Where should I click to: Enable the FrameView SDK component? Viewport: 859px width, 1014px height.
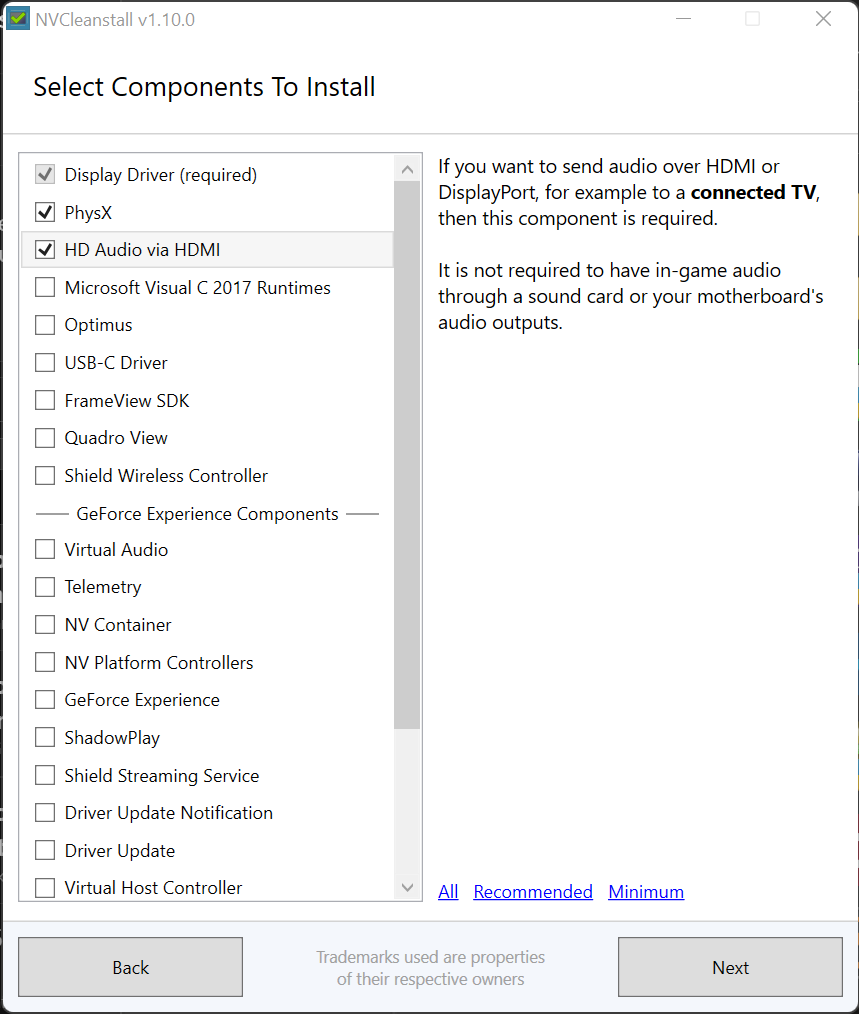coord(45,401)
